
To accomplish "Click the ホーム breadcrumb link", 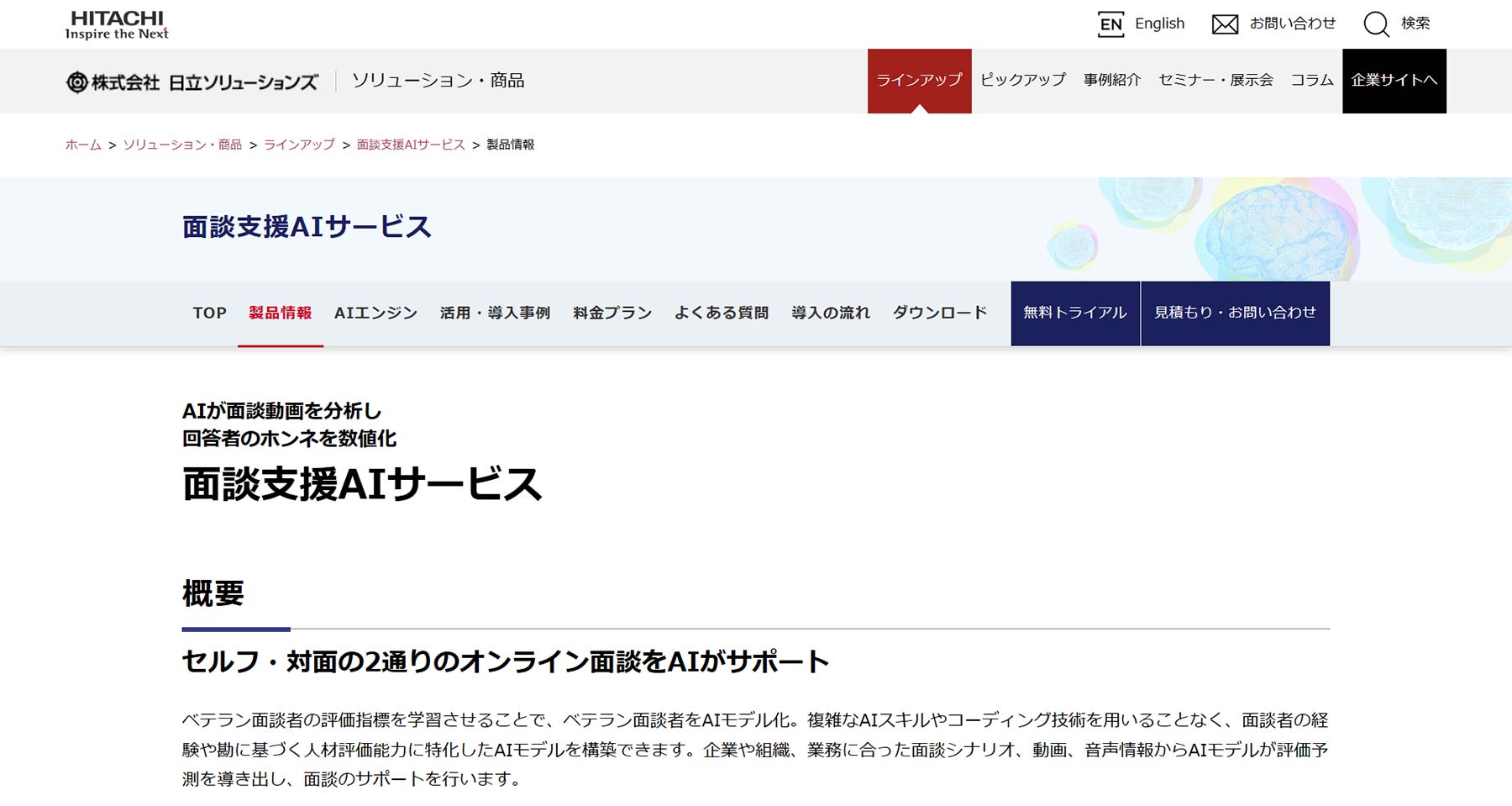I will tap(83, 145).
